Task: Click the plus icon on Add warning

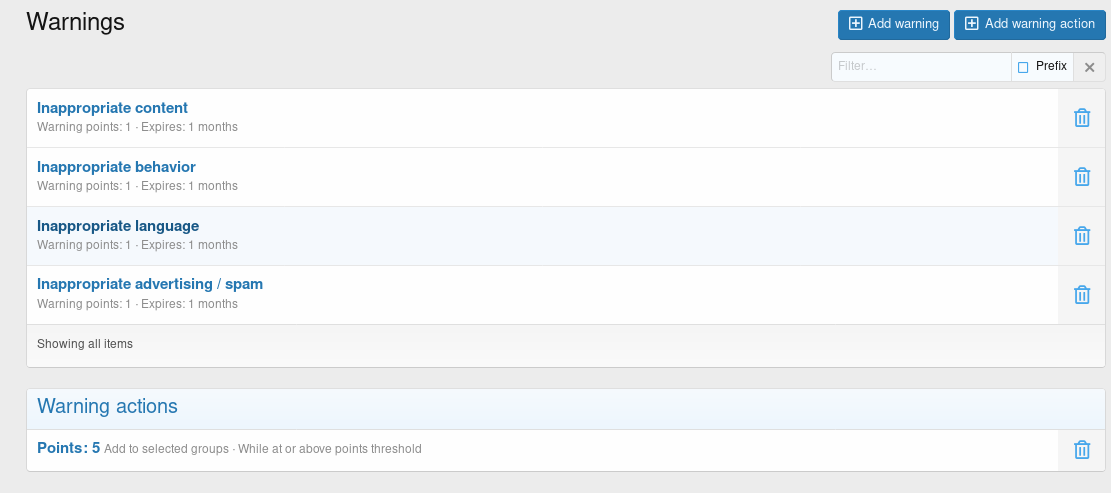Action: pos(855,23)
